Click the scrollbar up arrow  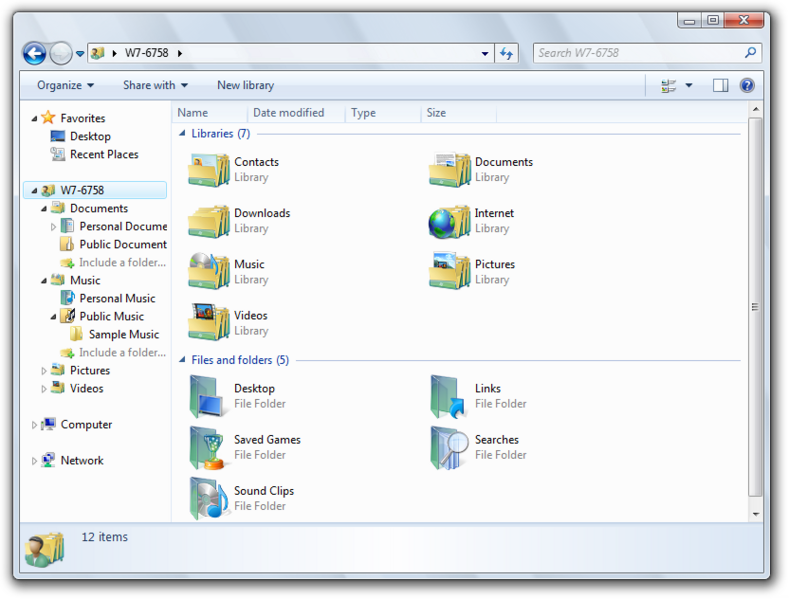(755, 110)
